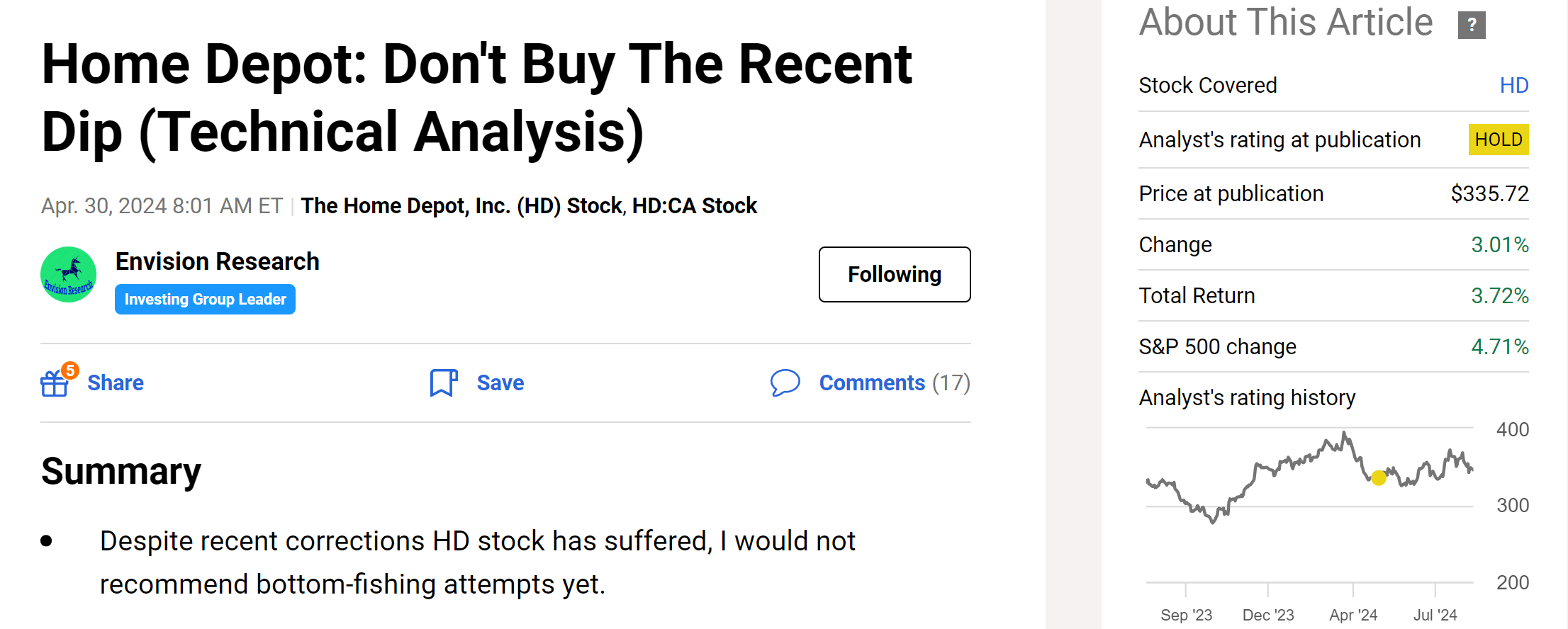Click the Share text link

(x=116, y=383)
